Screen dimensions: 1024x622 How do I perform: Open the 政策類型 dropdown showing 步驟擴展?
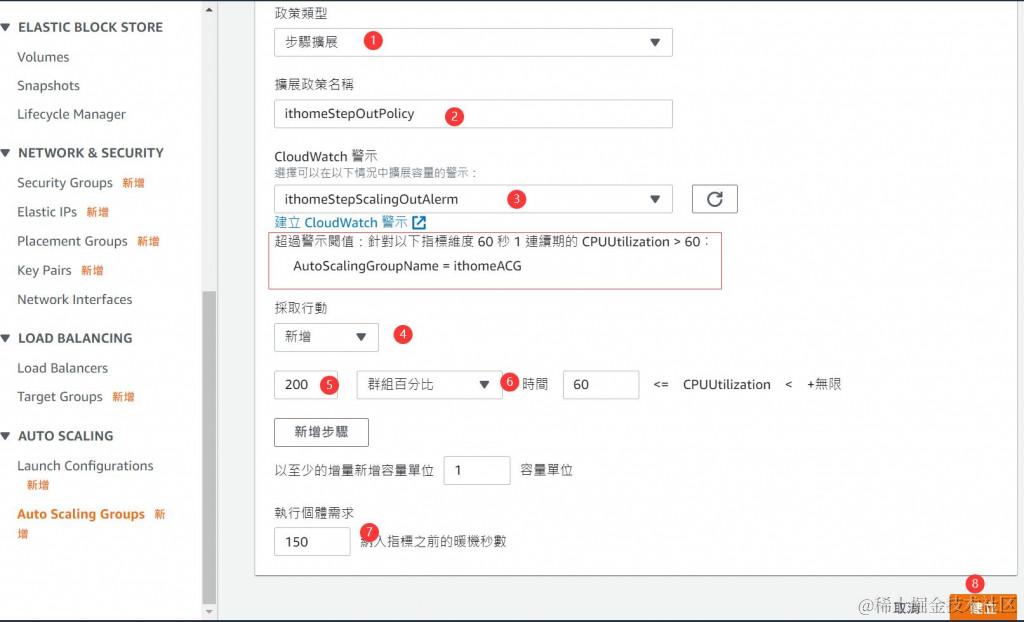click(473, 42)
